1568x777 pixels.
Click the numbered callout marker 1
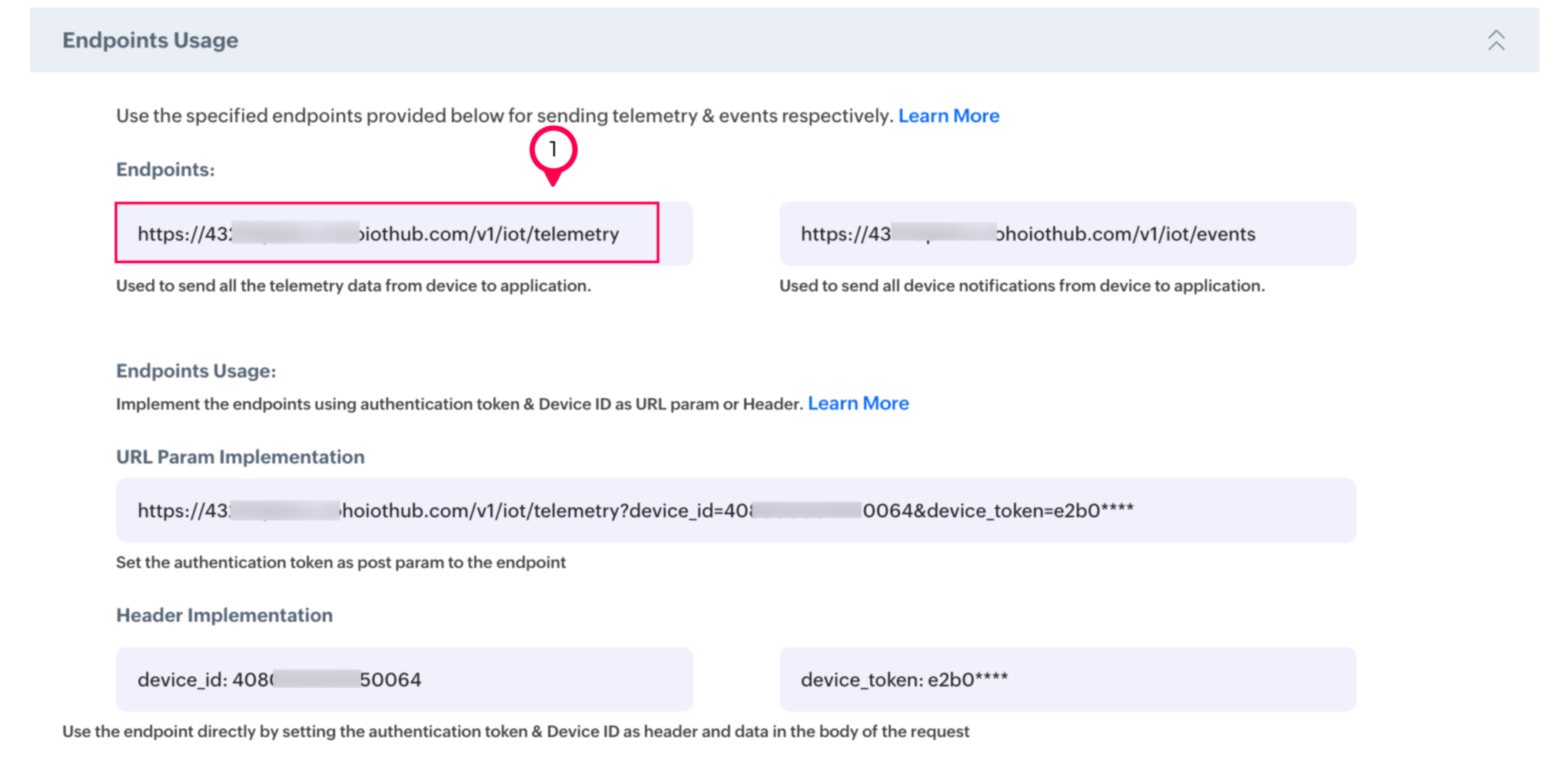click(553, 150)
